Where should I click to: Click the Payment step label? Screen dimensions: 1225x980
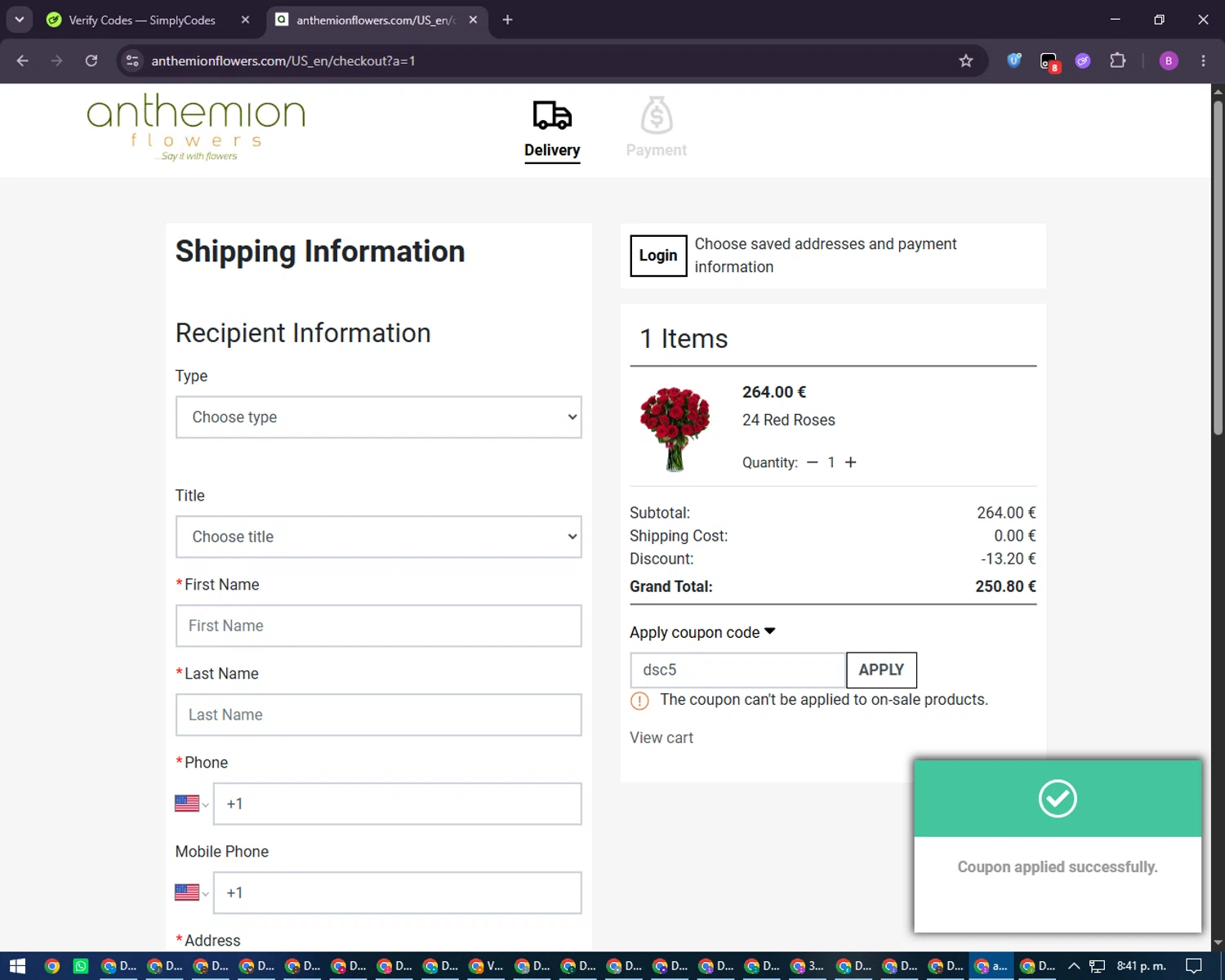click(x=657, y=150)
